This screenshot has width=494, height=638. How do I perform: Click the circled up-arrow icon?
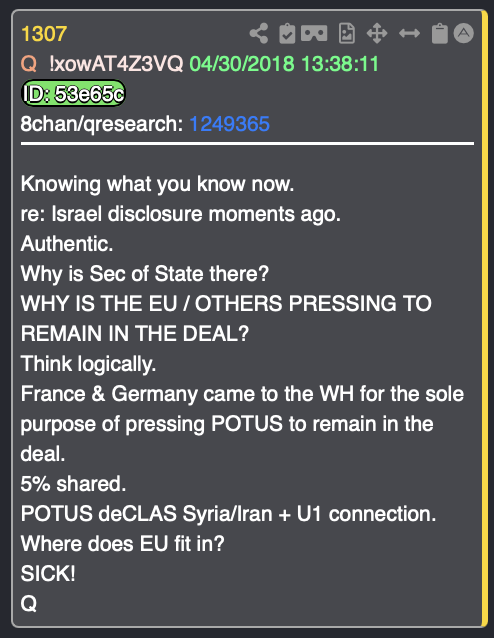[463, 33]
